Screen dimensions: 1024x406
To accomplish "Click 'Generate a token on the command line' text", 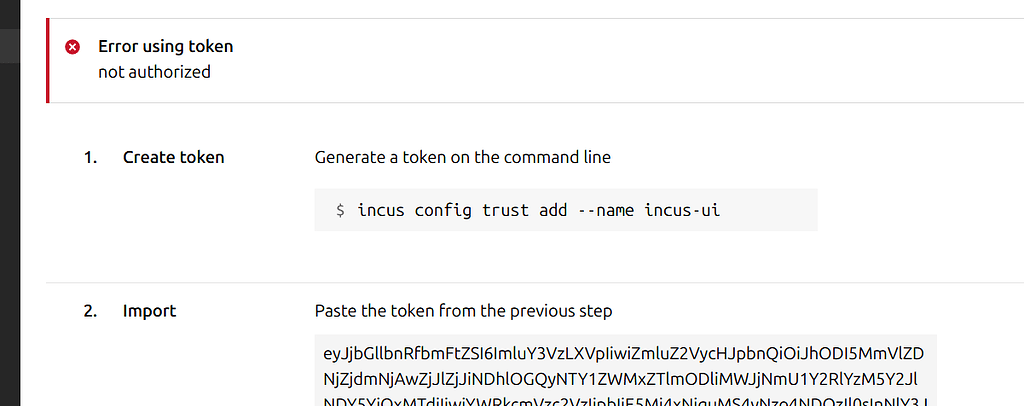I will (462, 157).
